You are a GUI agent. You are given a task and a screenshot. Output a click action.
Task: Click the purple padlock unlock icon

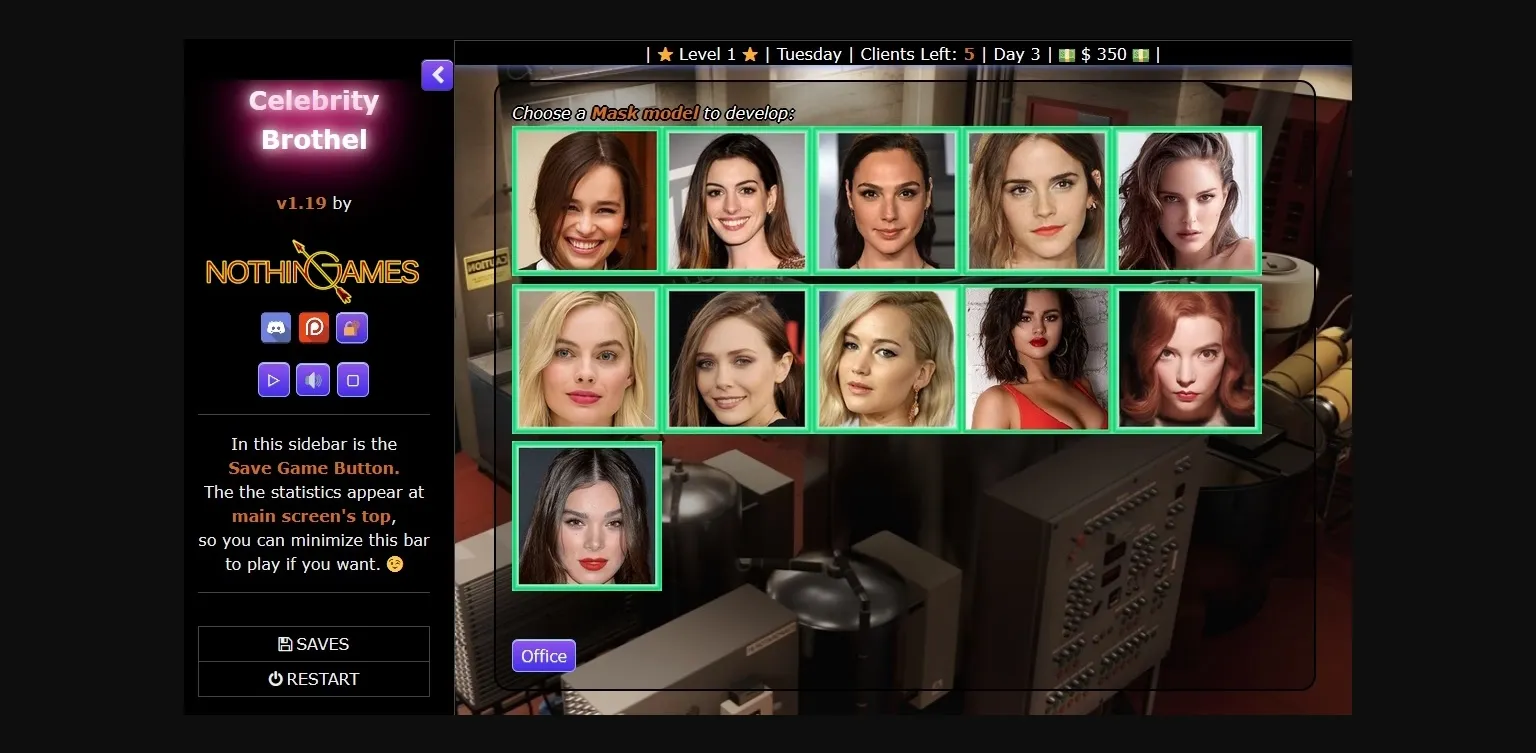pyautogui.click(x=352, y=327)
